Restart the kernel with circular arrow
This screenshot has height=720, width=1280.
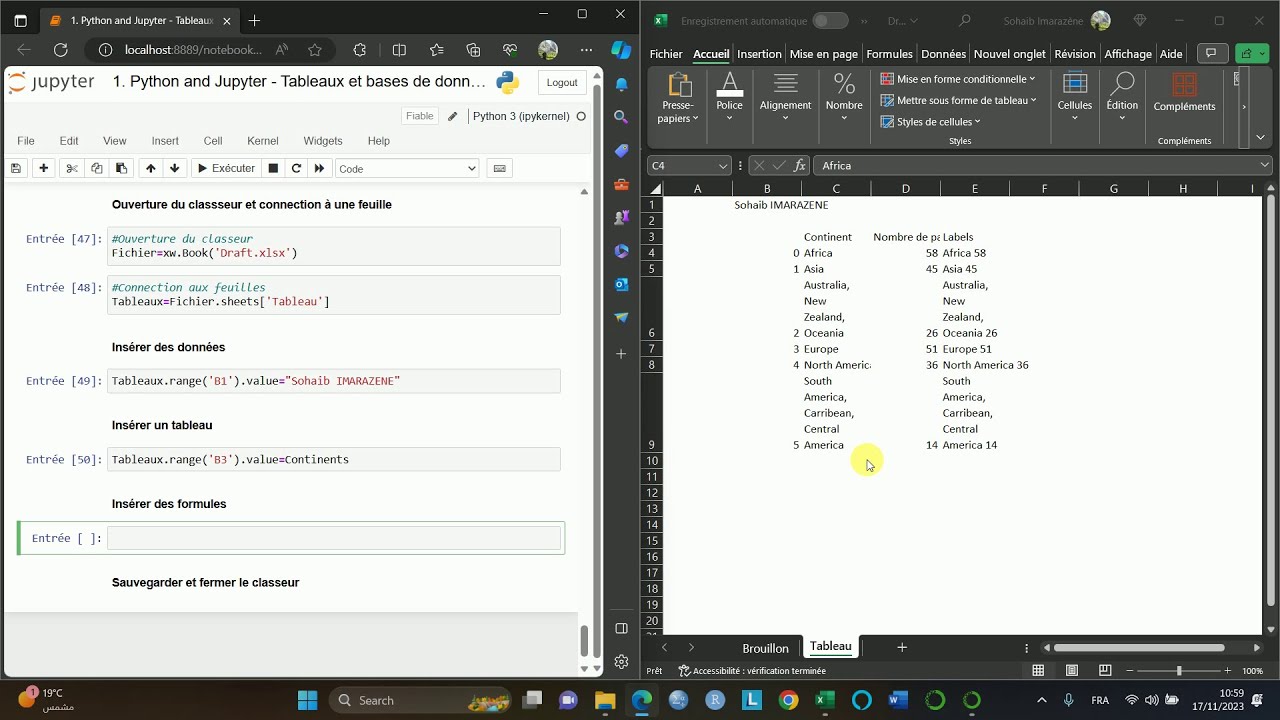click(x=296, y=169)
